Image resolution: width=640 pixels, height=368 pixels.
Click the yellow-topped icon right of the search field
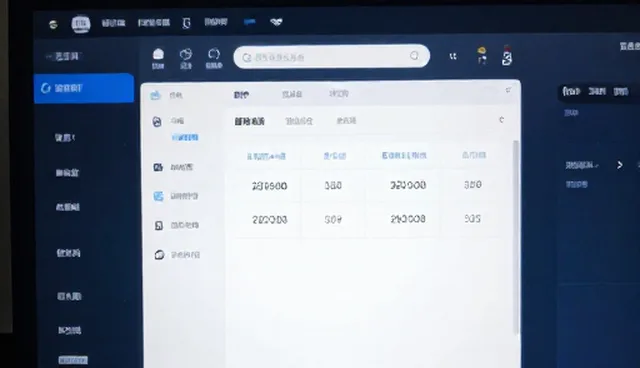(482, 55)
